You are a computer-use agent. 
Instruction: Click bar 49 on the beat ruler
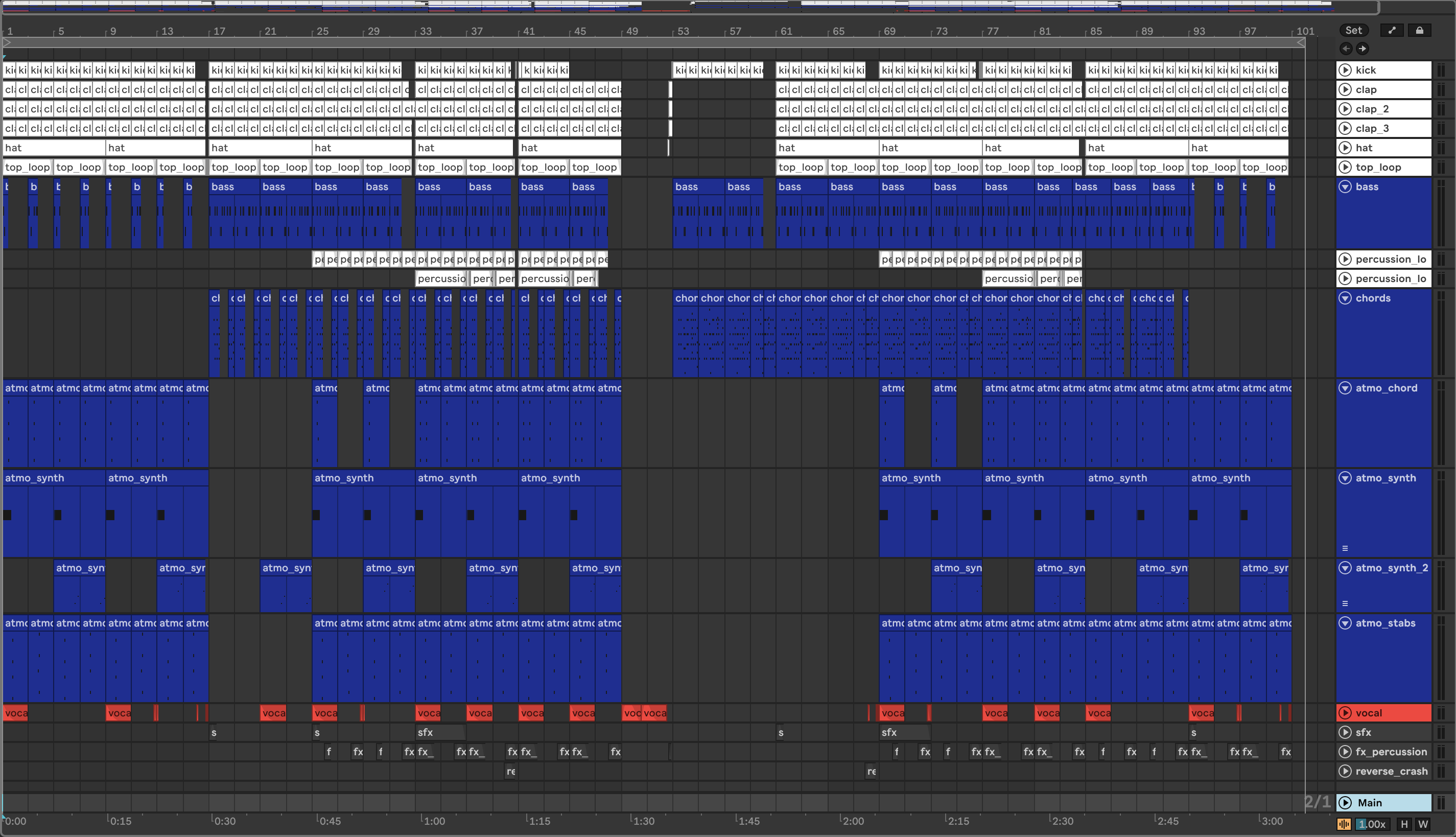click(631, 31)
